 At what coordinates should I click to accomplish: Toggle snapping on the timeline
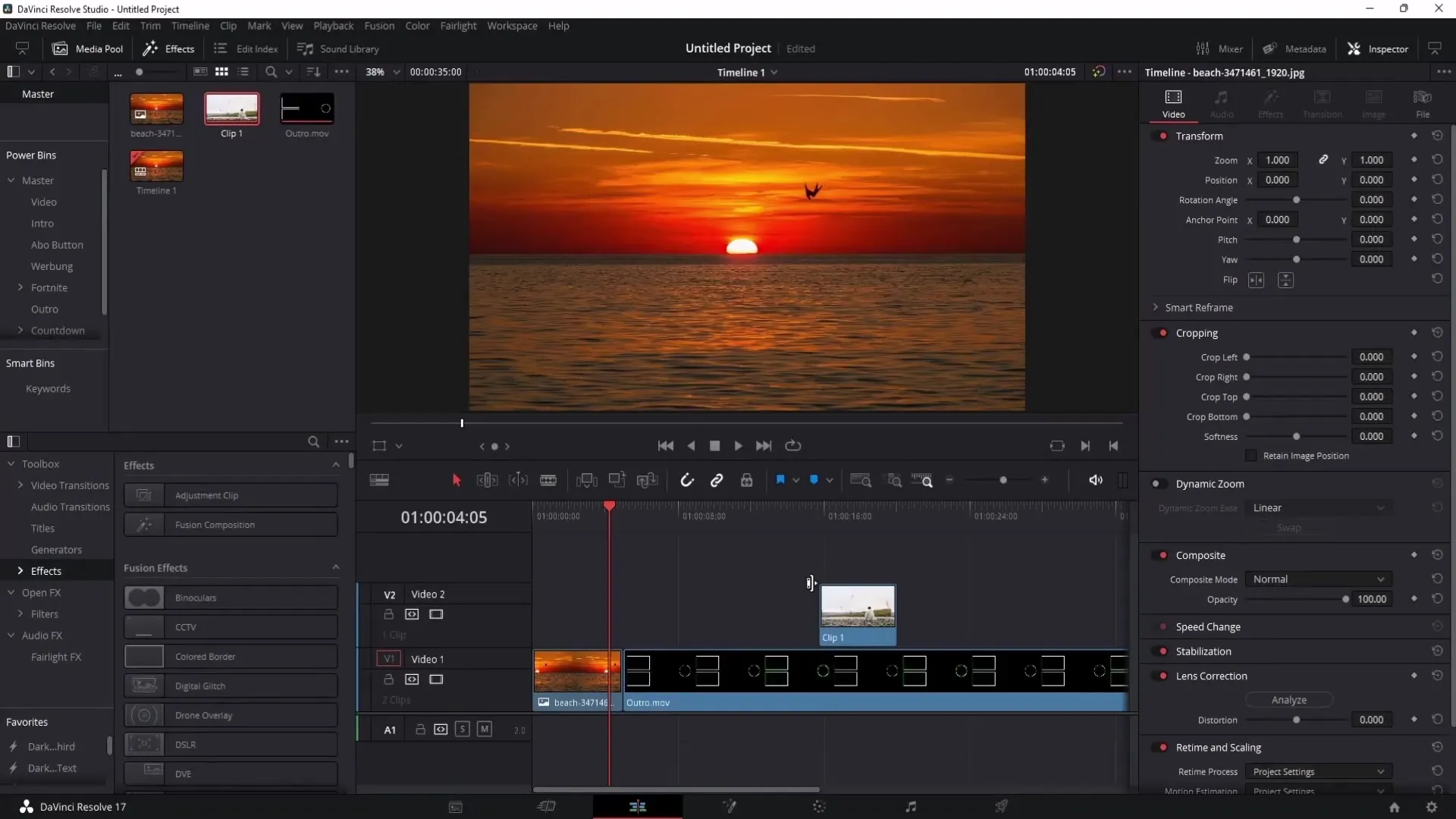[688, 481]
